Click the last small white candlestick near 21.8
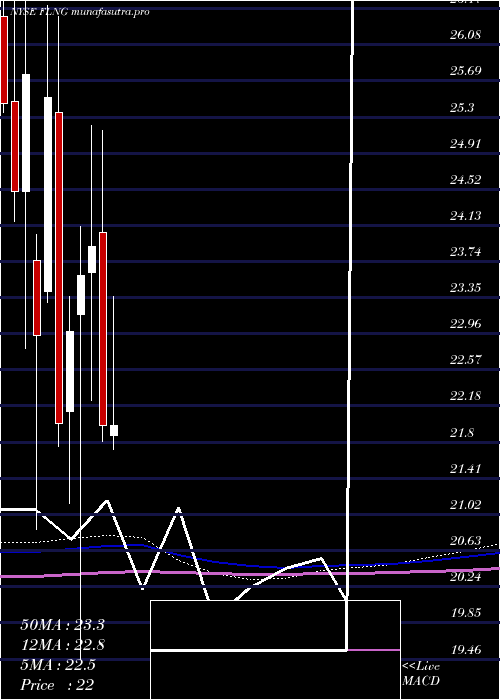 pos(114,430)
